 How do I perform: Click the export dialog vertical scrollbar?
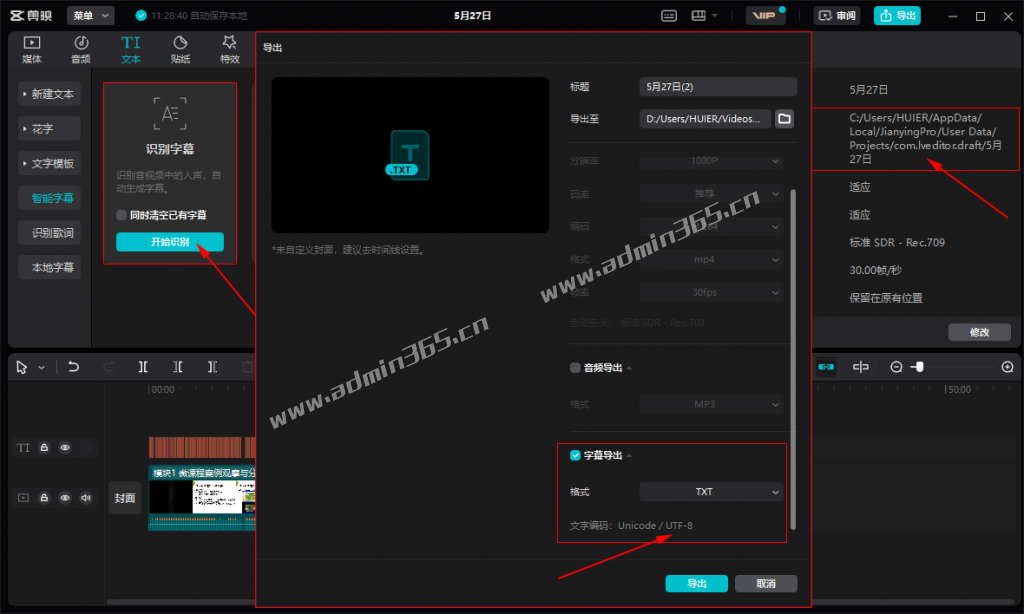click(x=793, y=359)
